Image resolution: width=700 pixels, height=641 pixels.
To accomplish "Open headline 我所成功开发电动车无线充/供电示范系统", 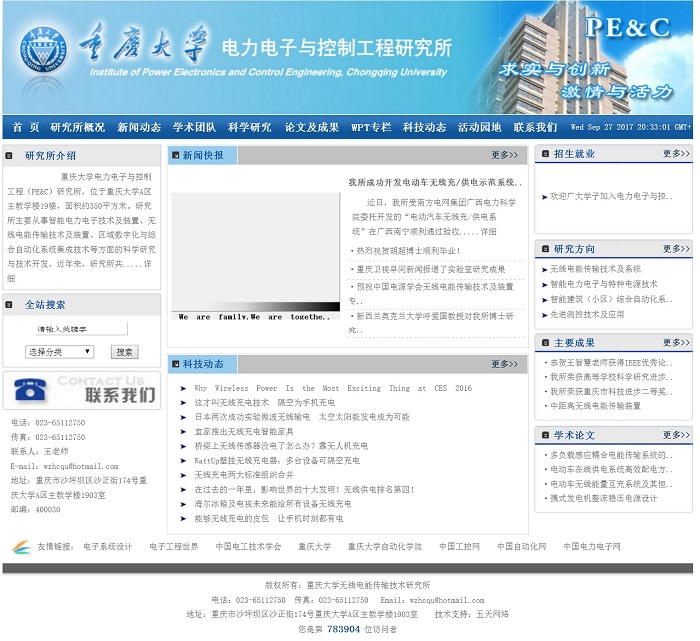I will pos(435,183).
